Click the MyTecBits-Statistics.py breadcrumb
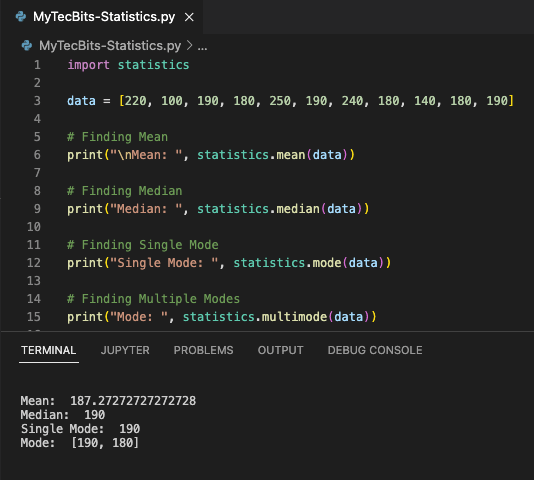The height and width of the screenshot is (480, 534). (x=110, y=46)
